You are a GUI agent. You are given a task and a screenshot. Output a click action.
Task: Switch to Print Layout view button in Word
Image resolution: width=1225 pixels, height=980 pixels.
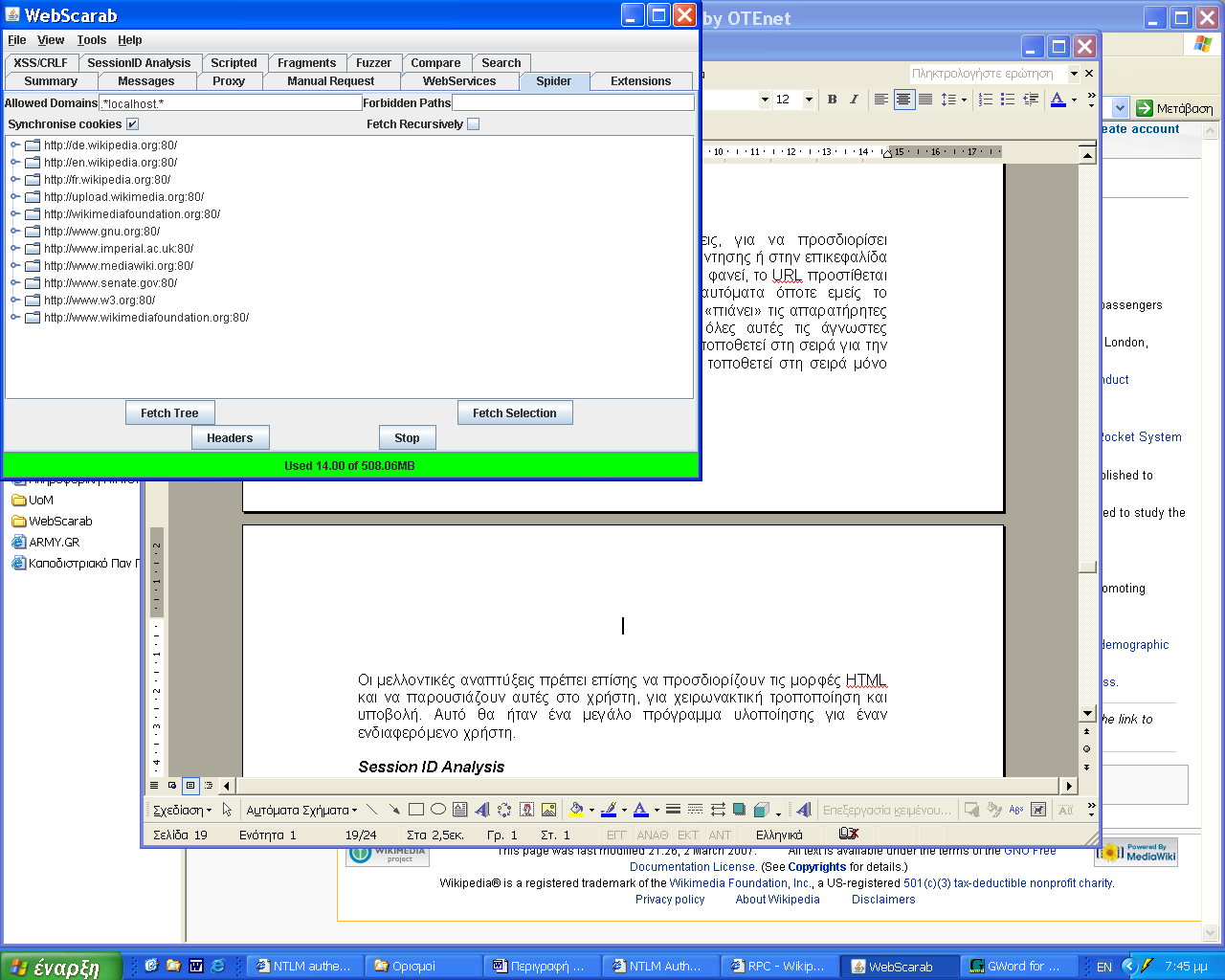[x=190, y=786]
